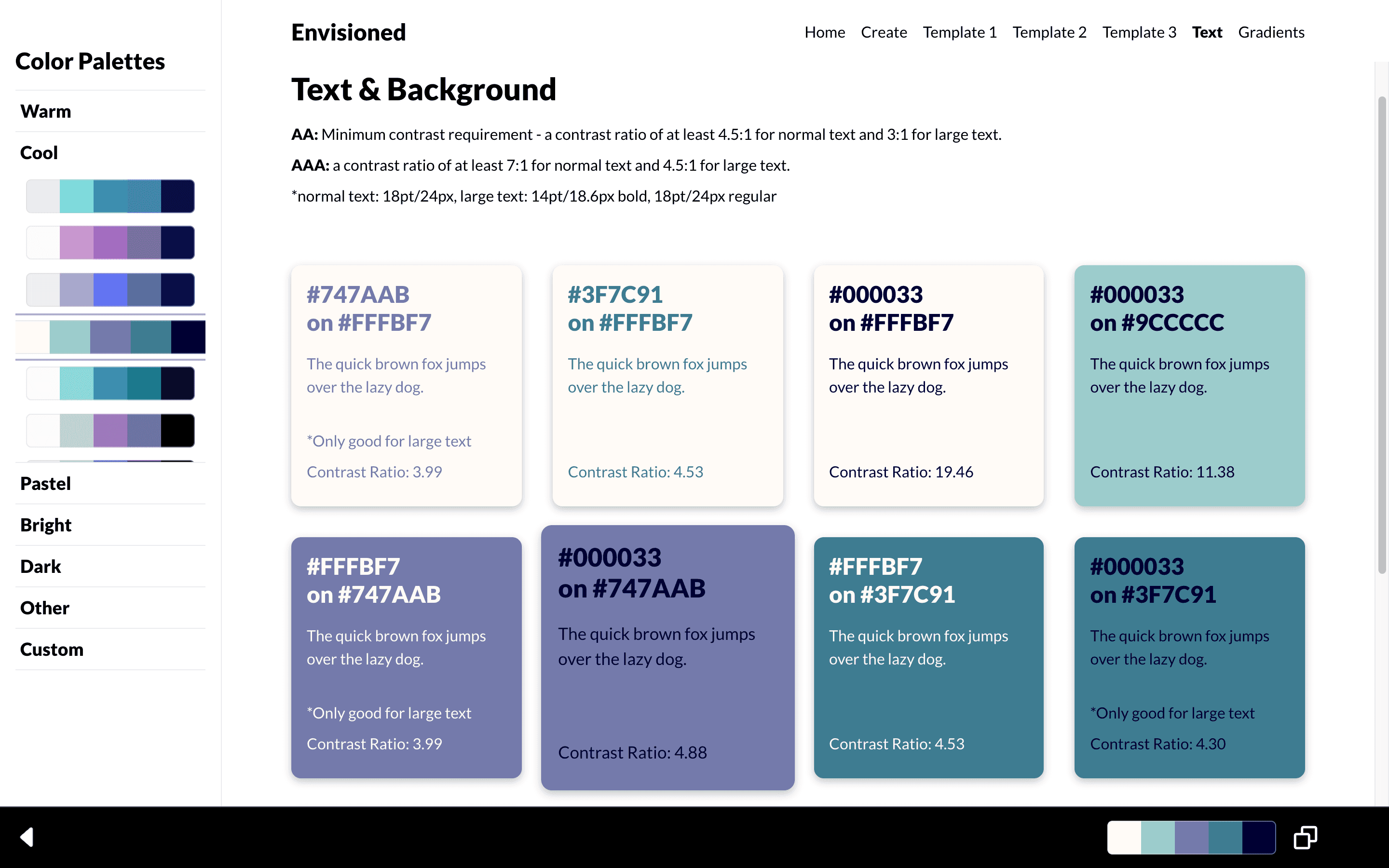Tap the back arrow icon
This screenshot has width=1389, height=868.
pos(27,837)
